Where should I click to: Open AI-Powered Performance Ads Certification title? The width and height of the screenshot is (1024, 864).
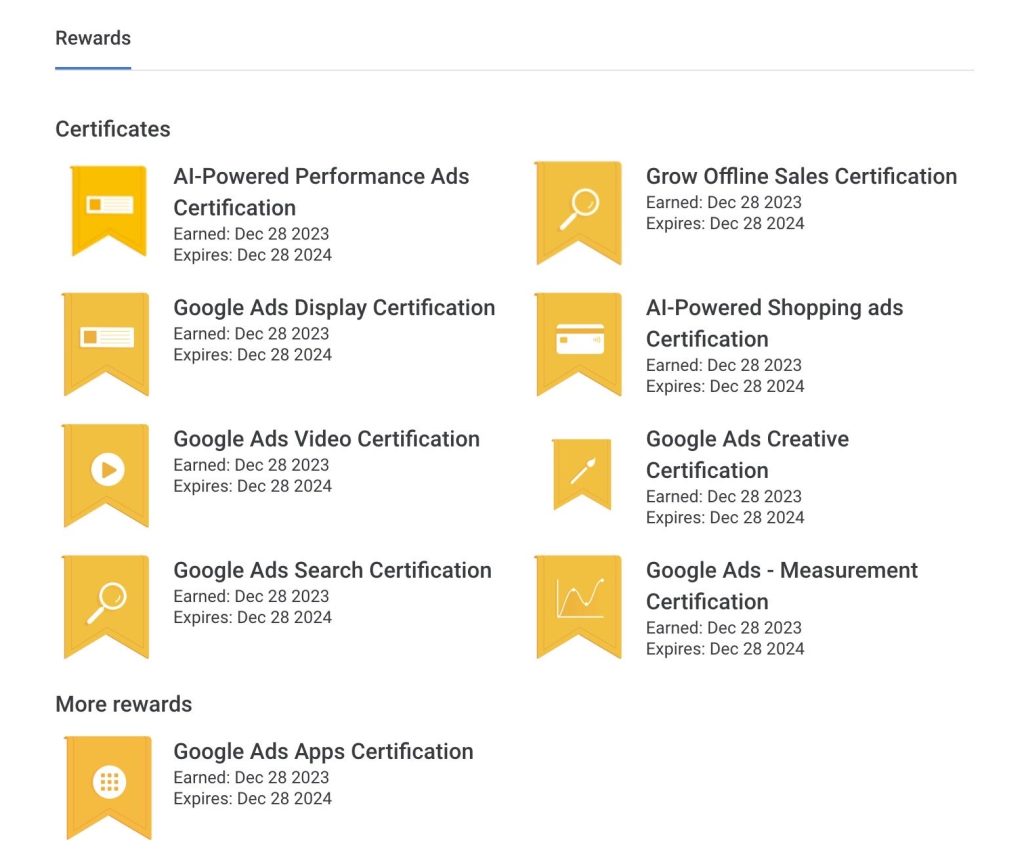[321, 192]
